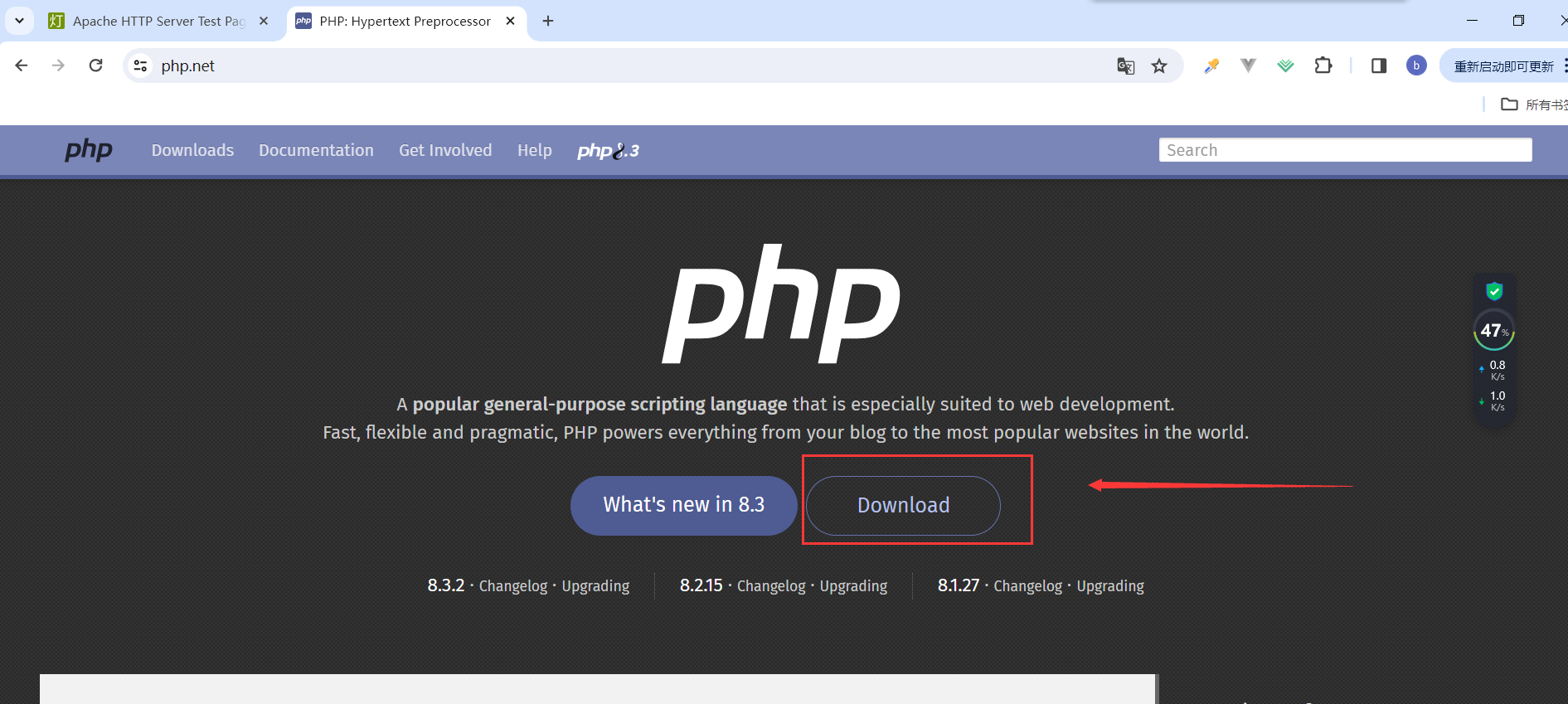Open the Changelog link for 8.3.2
1568x704 pixels.
tap(513, 586)
